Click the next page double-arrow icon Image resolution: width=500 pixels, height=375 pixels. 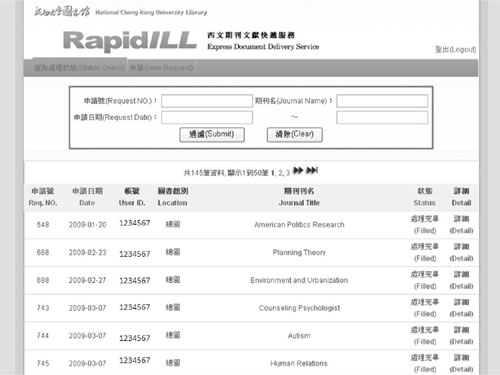pyautogui.click(x=298, y=171)
